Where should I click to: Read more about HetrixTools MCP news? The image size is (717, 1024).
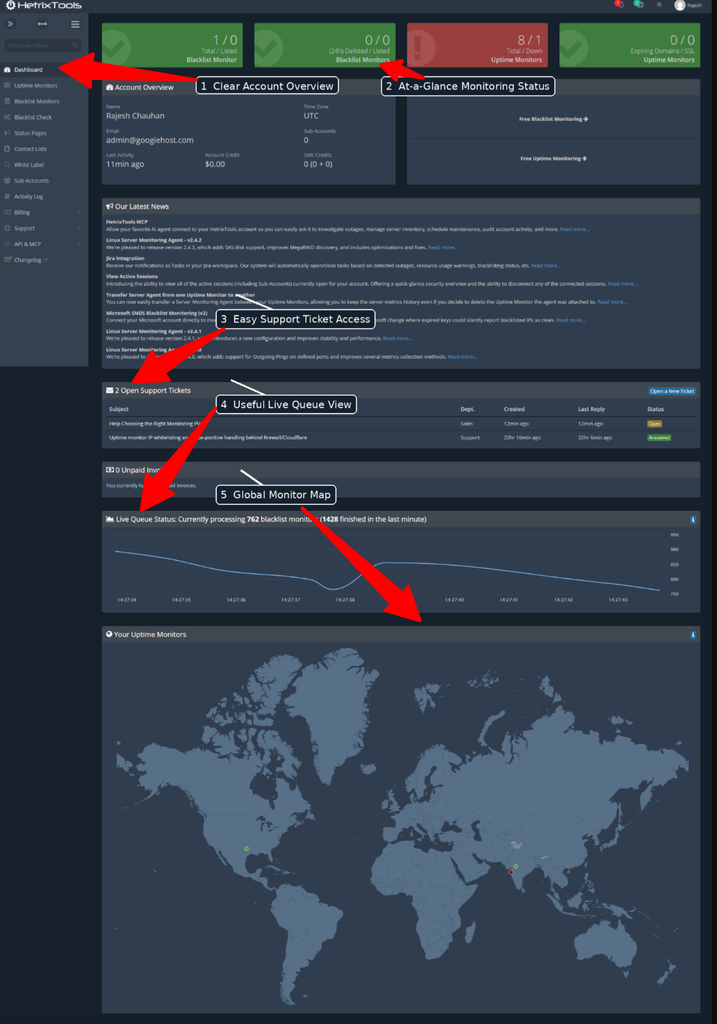point(575,230)
